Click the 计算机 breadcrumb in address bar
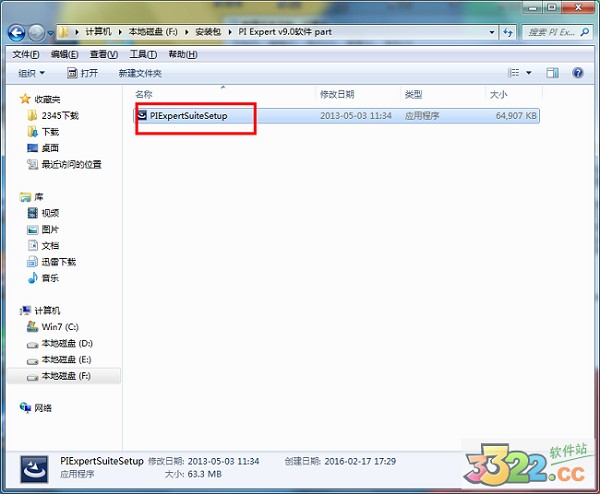 [x=98, y=32]
